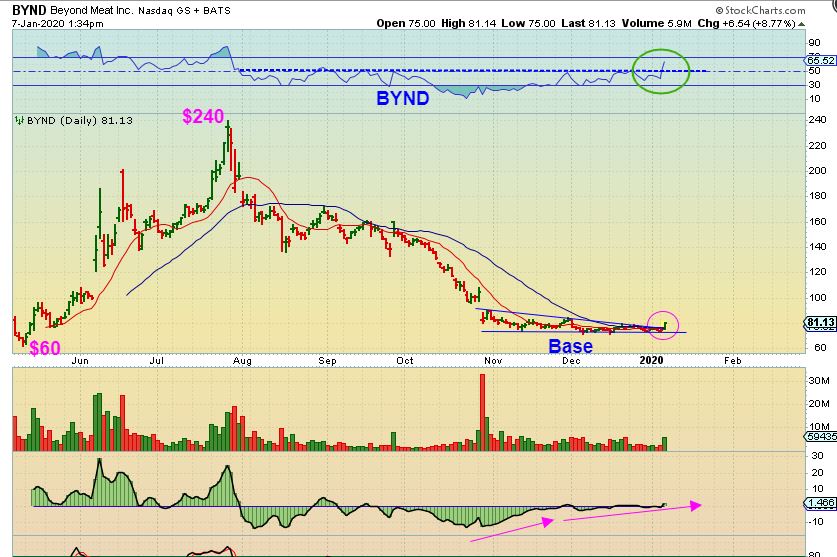Click the Volume 5.9M reading

click(x=657, y=23)
